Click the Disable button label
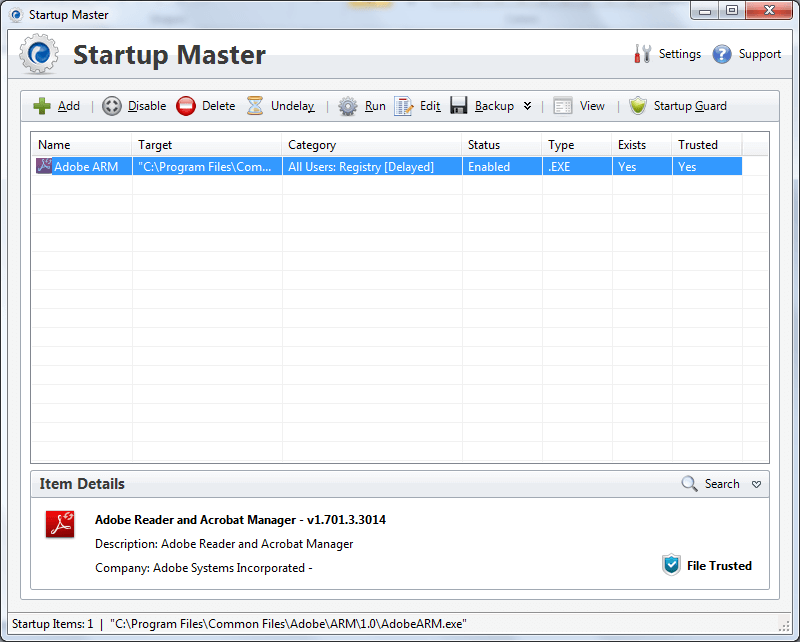Viewport: 800px width, 642px height. click(x=147, y=106)
